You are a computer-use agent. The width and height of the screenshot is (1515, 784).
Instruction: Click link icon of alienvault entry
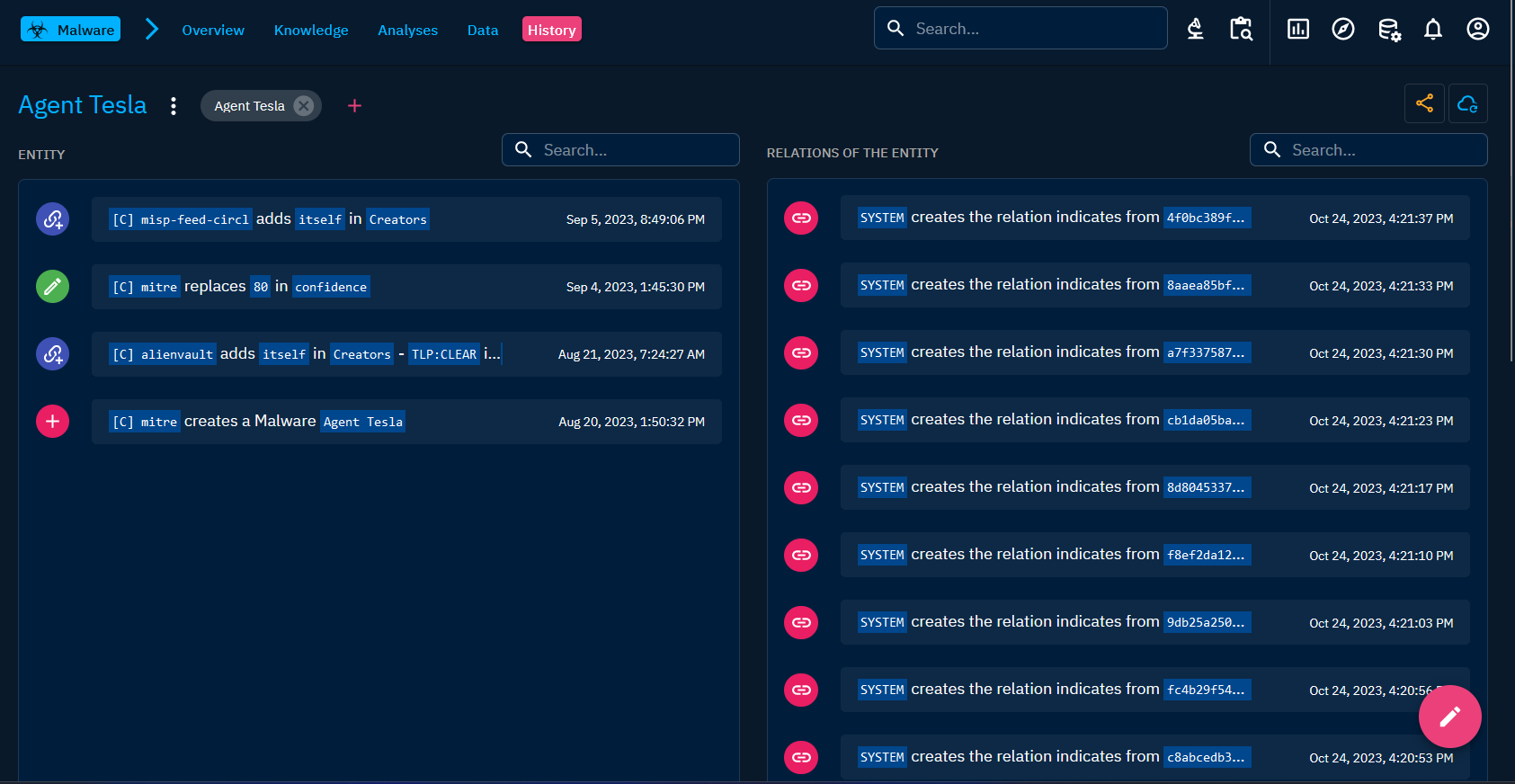53,353
